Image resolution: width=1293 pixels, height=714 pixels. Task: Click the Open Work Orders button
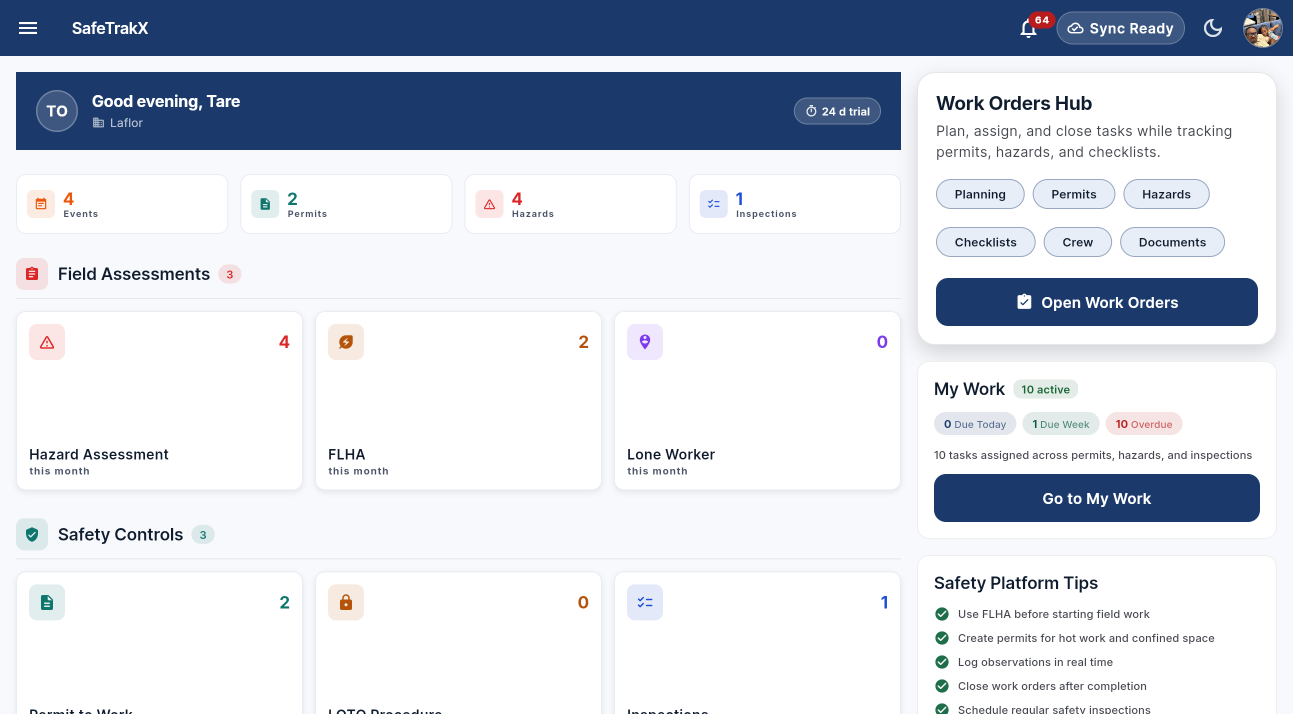point(1097,302)
